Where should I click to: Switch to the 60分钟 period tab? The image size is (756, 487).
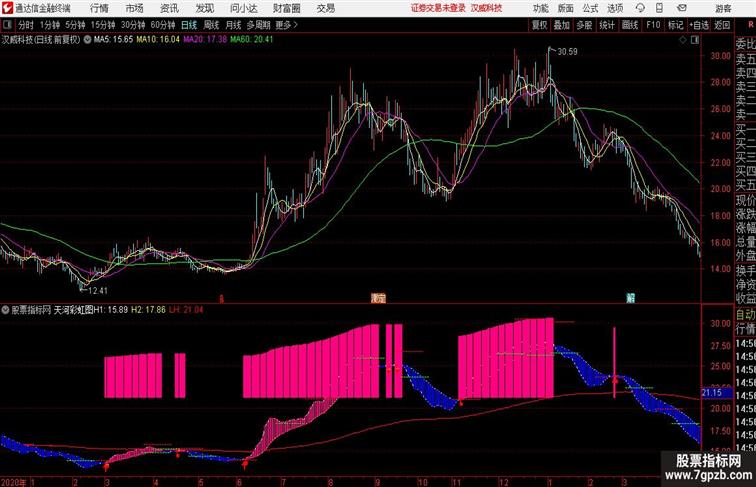(163, 25)
